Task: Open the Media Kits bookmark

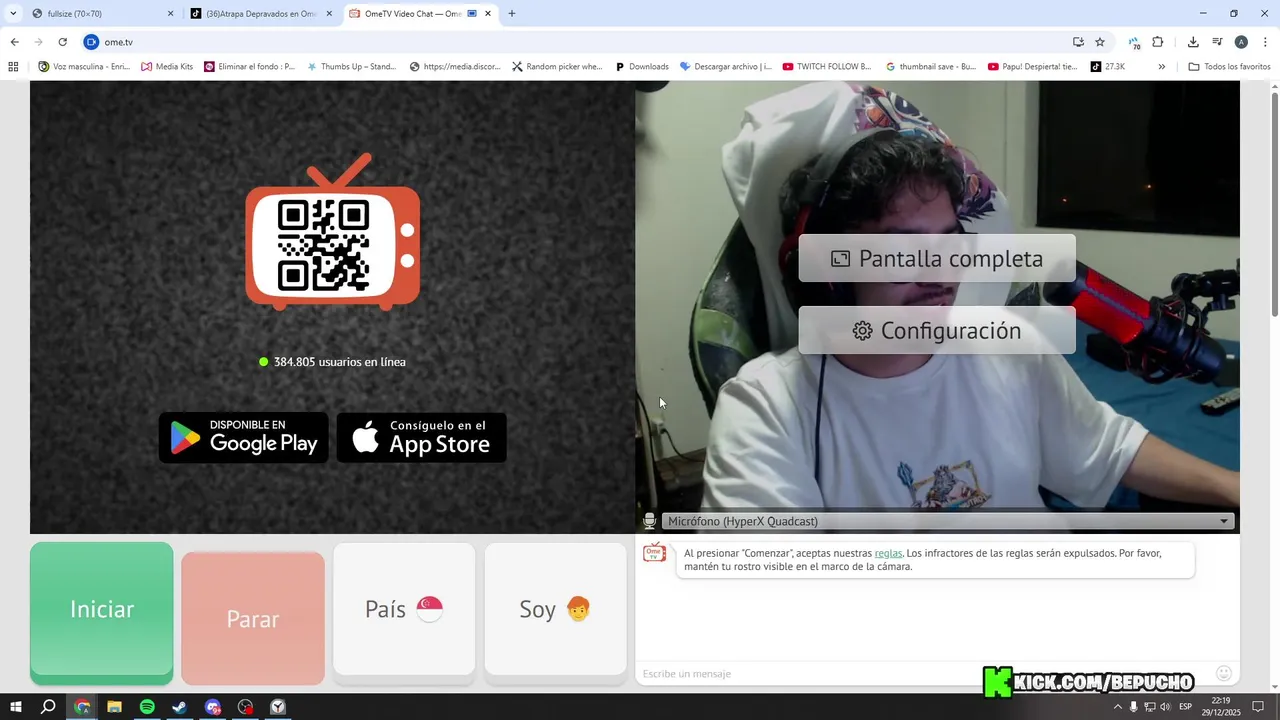Action: (x=167, y=67)
